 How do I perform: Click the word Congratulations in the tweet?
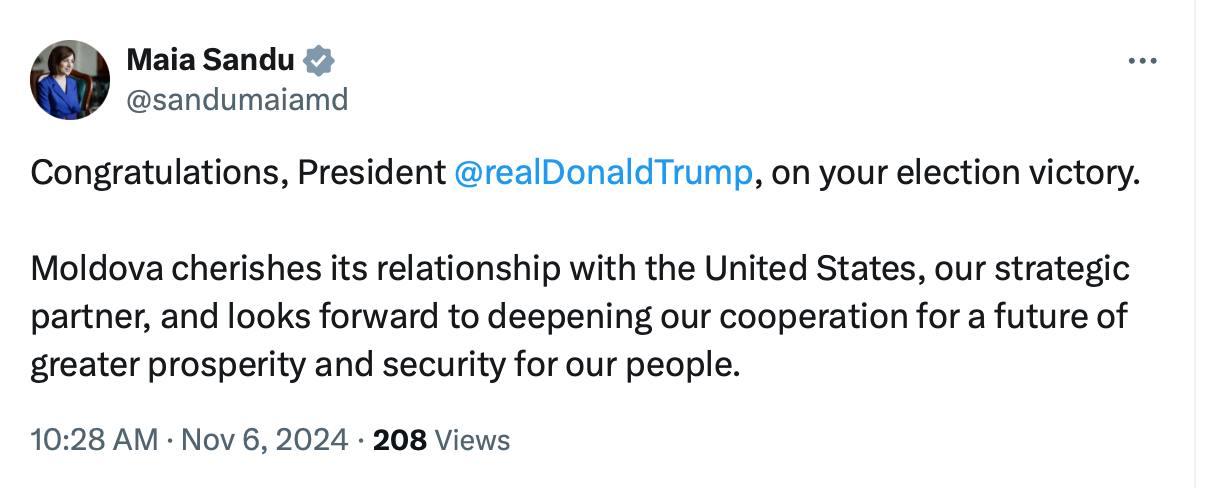point(148,173)
